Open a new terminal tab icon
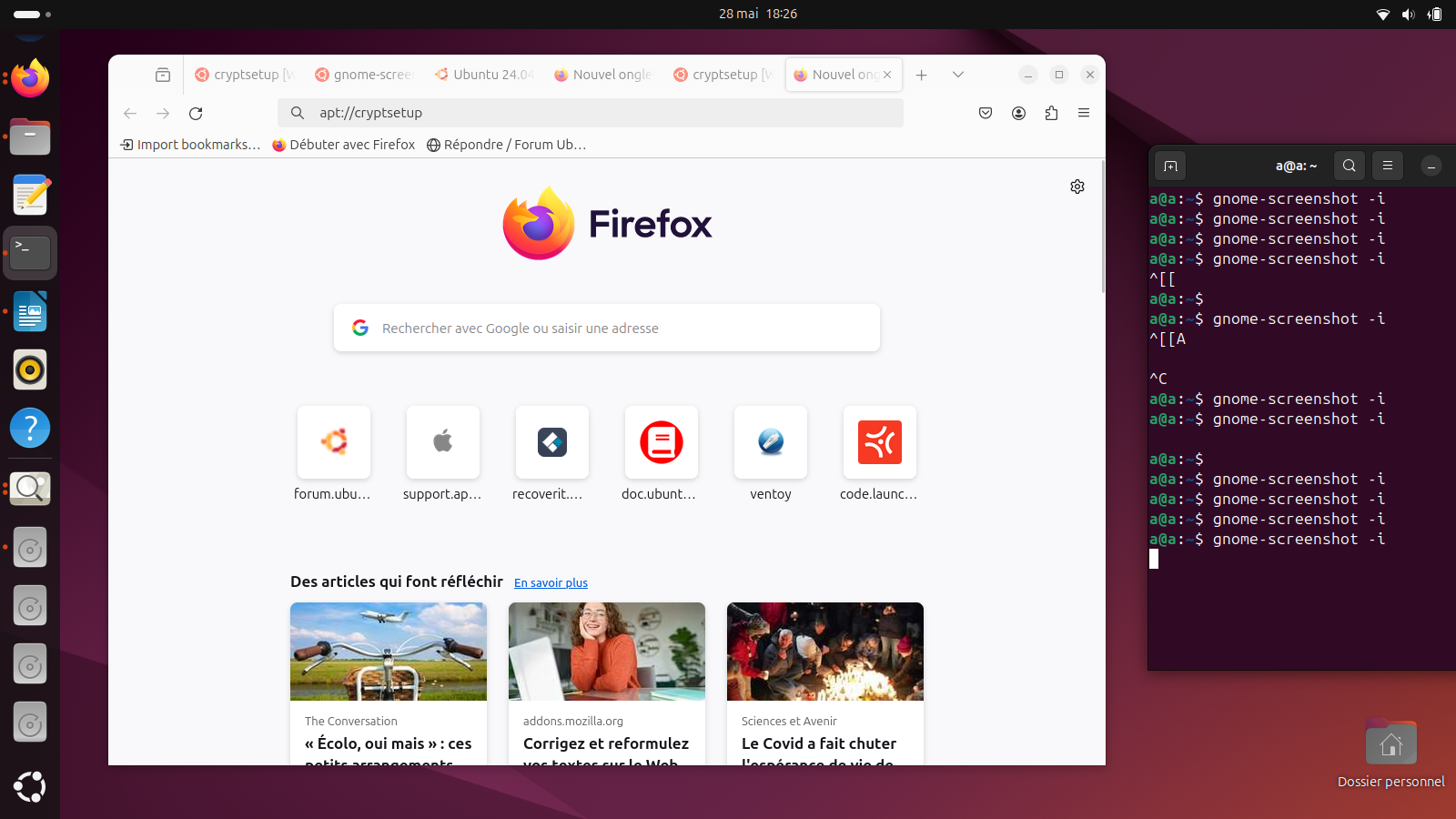 coord(1170,166)
